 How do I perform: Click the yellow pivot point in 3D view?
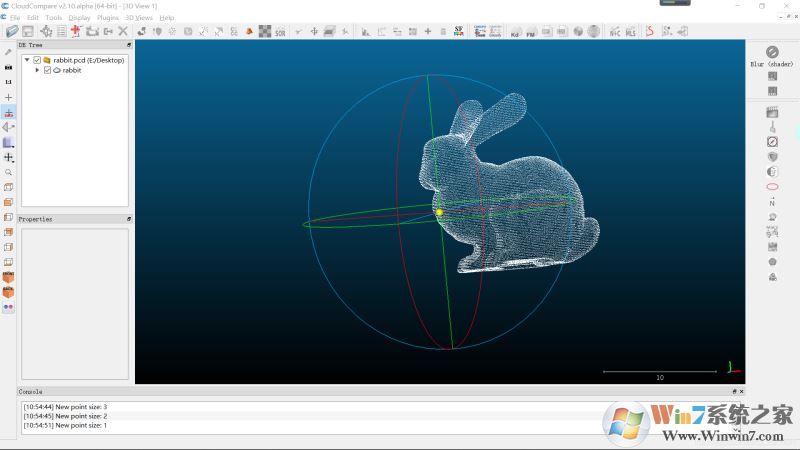click(439, 212)
